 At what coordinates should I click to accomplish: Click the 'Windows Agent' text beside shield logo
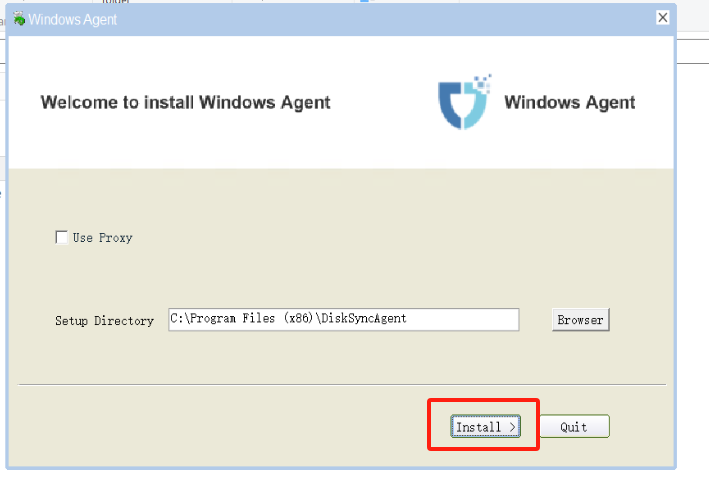pyautogui.click(x=569, y=102)
